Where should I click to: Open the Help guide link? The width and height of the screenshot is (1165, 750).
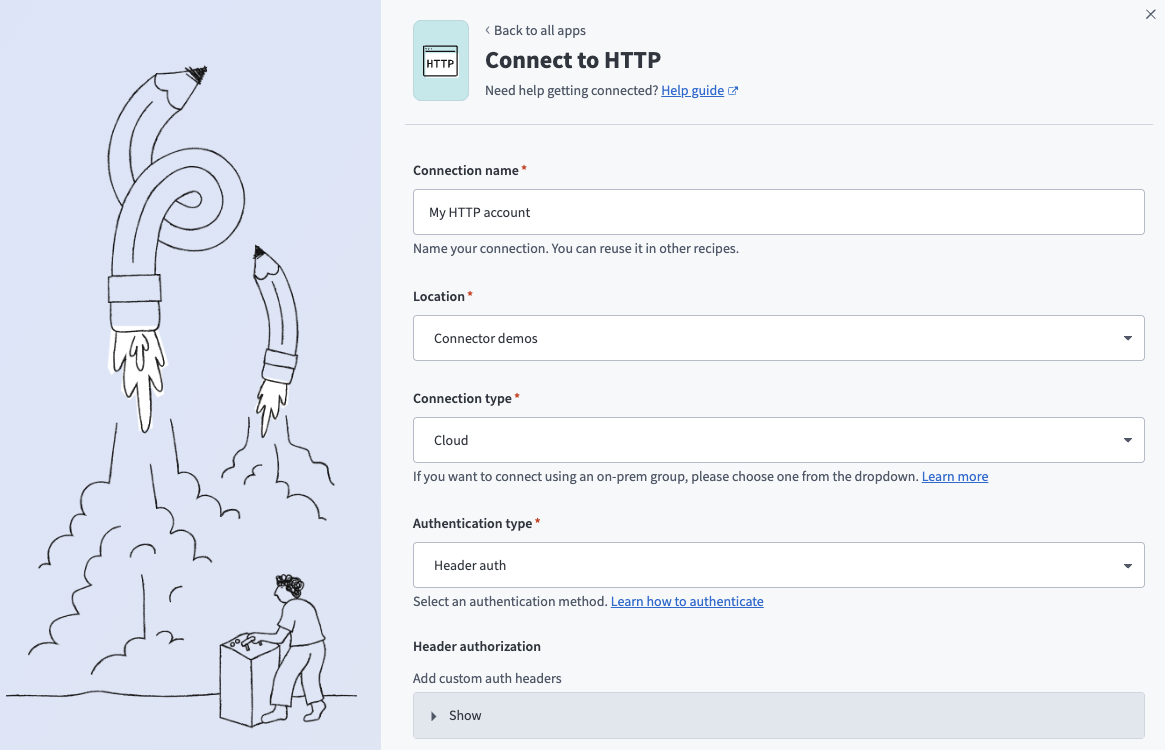[693, 90]
